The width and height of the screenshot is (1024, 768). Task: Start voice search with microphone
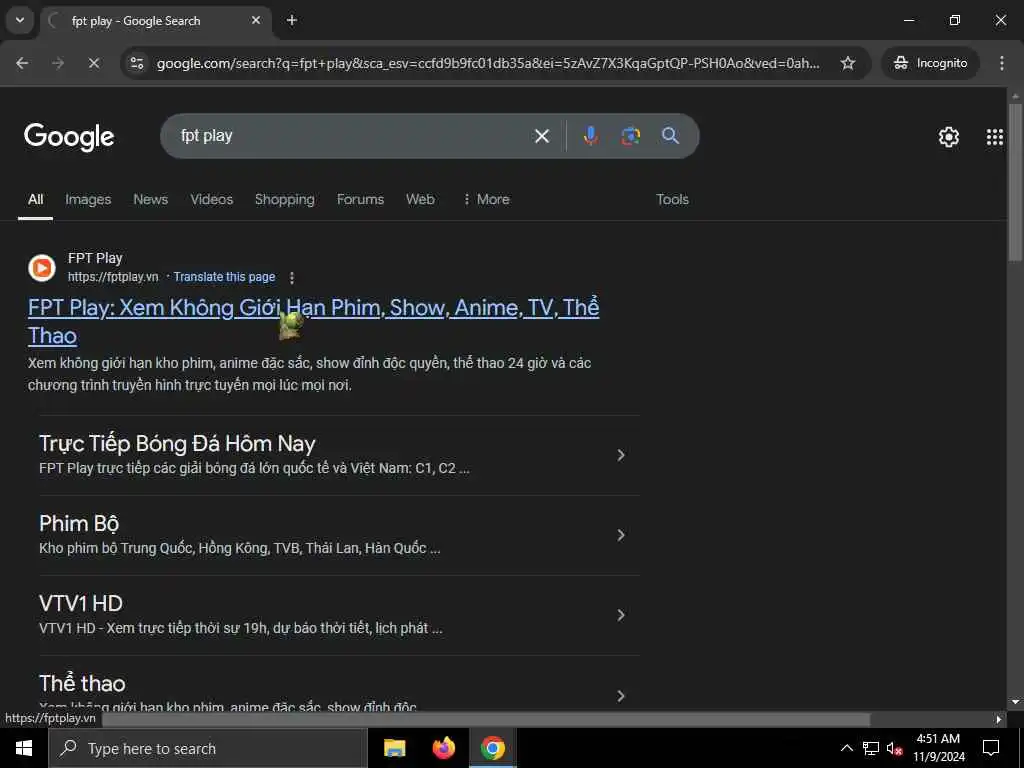point(590,136)
